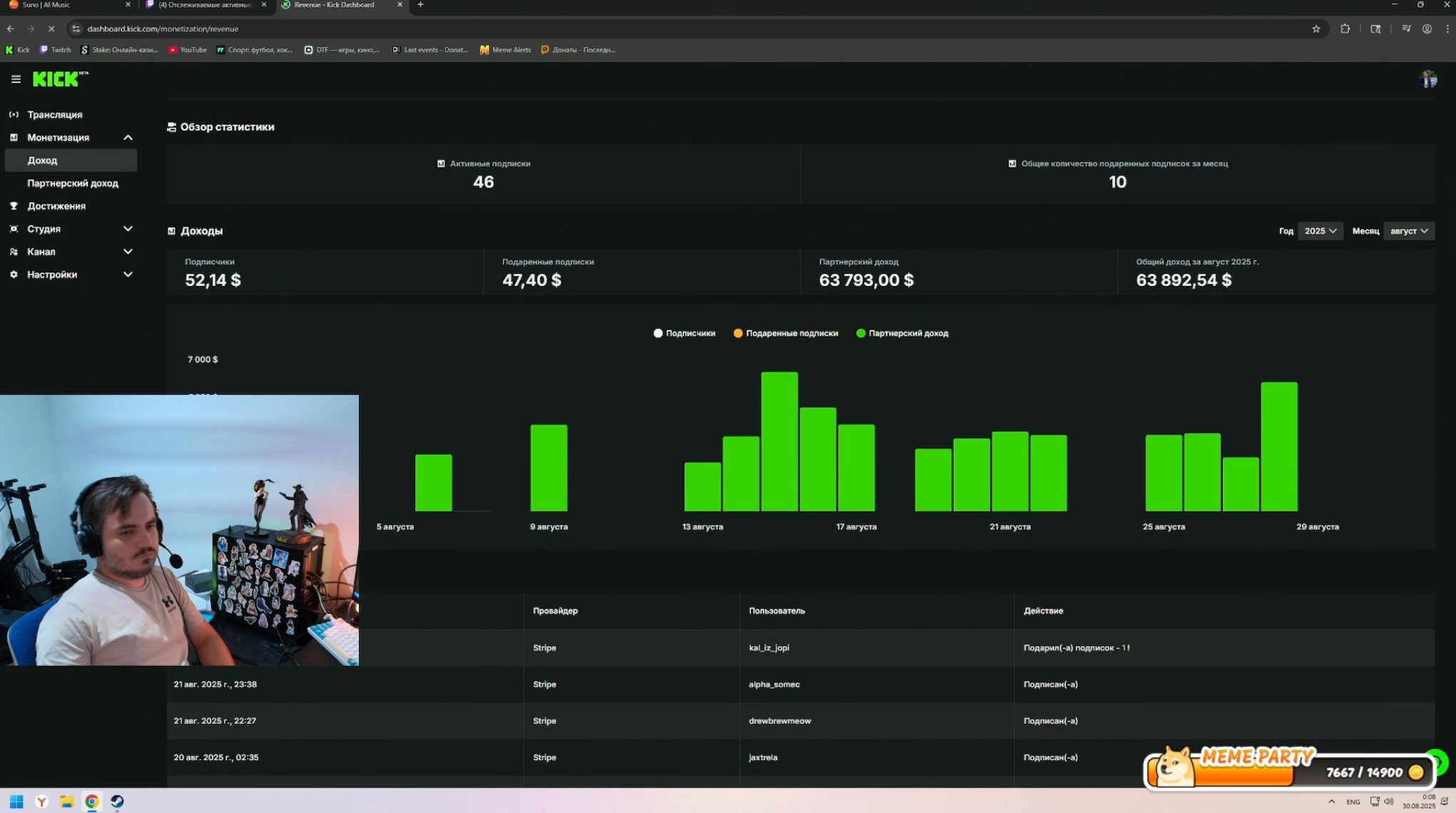The width and height of the screenshot is (1456, 813).
Task: Toggle Подписчики series in chart legend
Action: [684, 333]
